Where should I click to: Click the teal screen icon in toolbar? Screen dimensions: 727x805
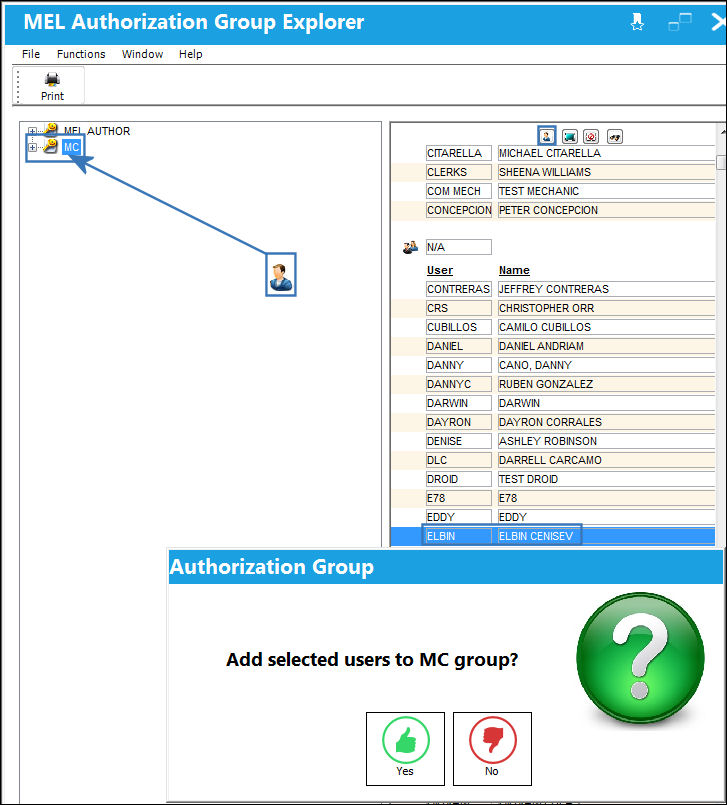coord(569,137)
